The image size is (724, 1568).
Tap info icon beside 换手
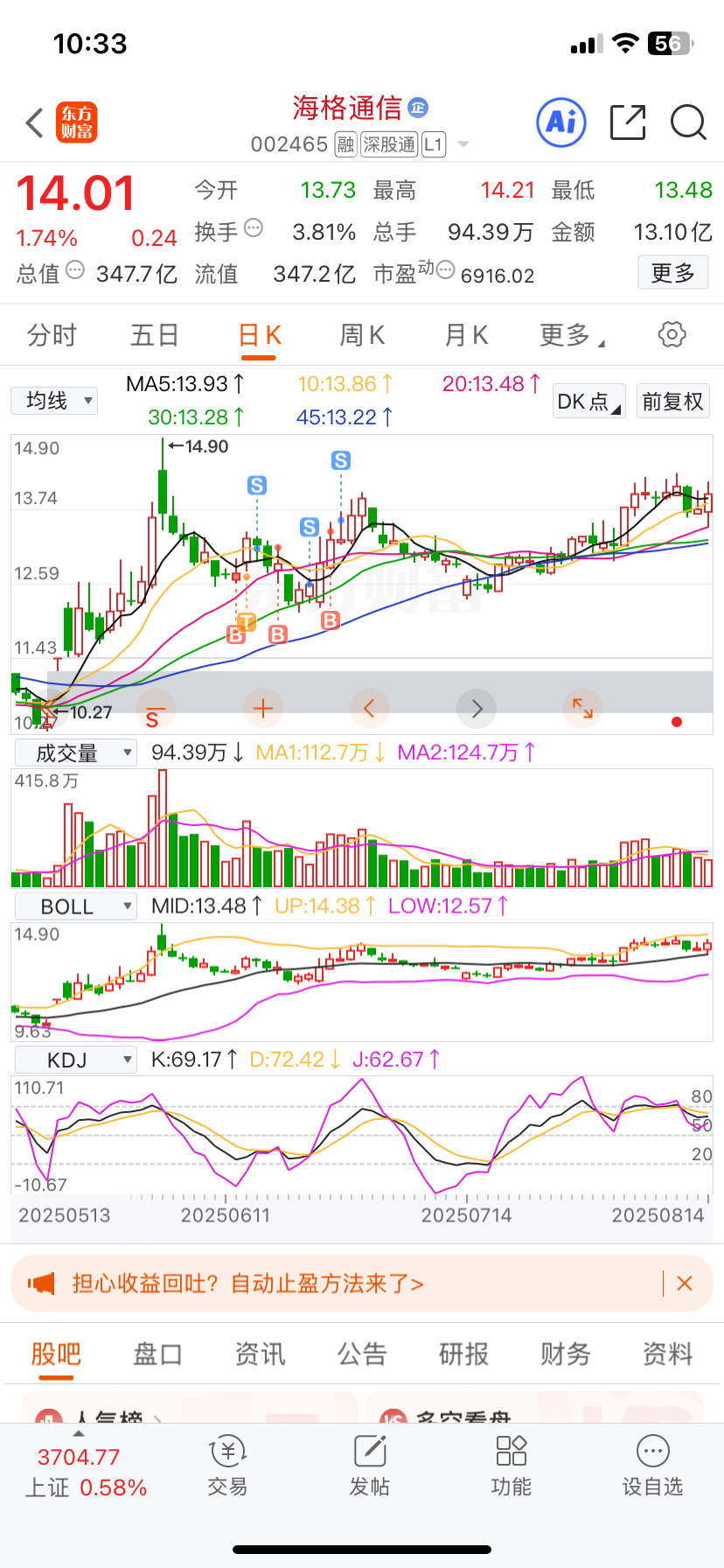(x=254, y=228)
